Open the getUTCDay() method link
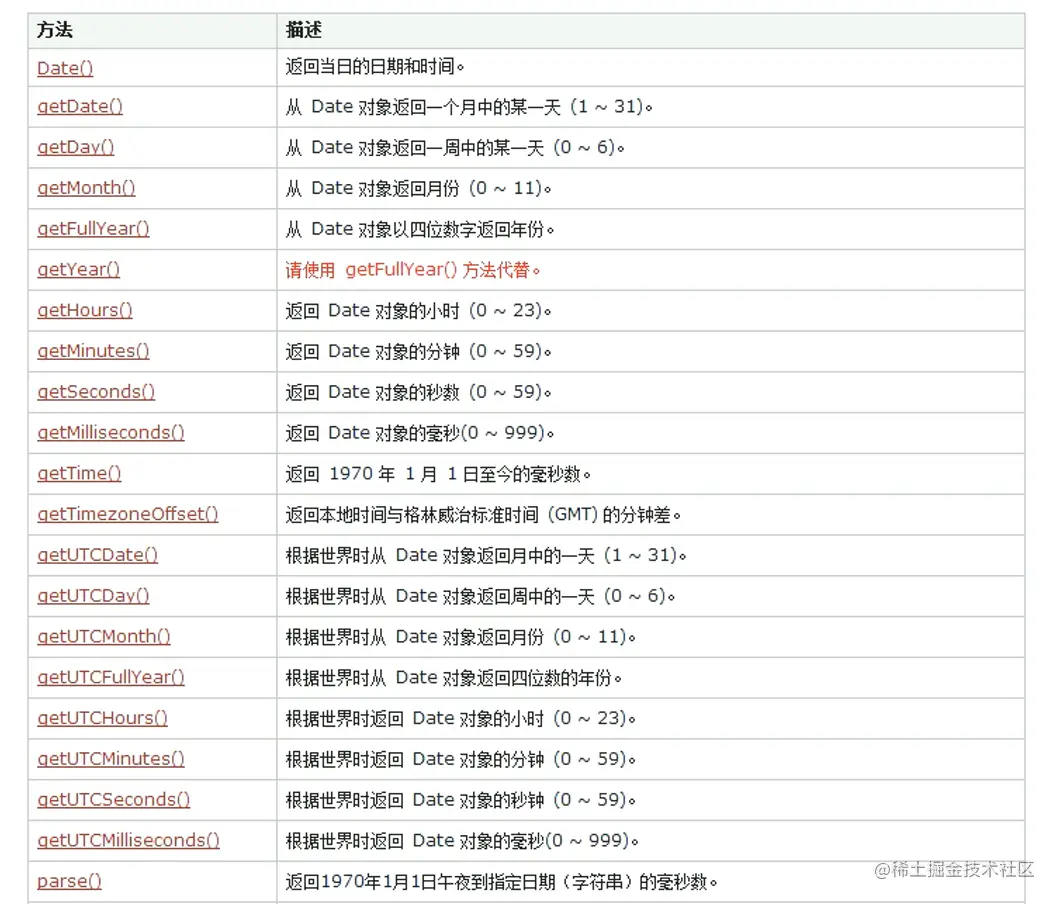The image size is (1059, 904). point(93,595)
